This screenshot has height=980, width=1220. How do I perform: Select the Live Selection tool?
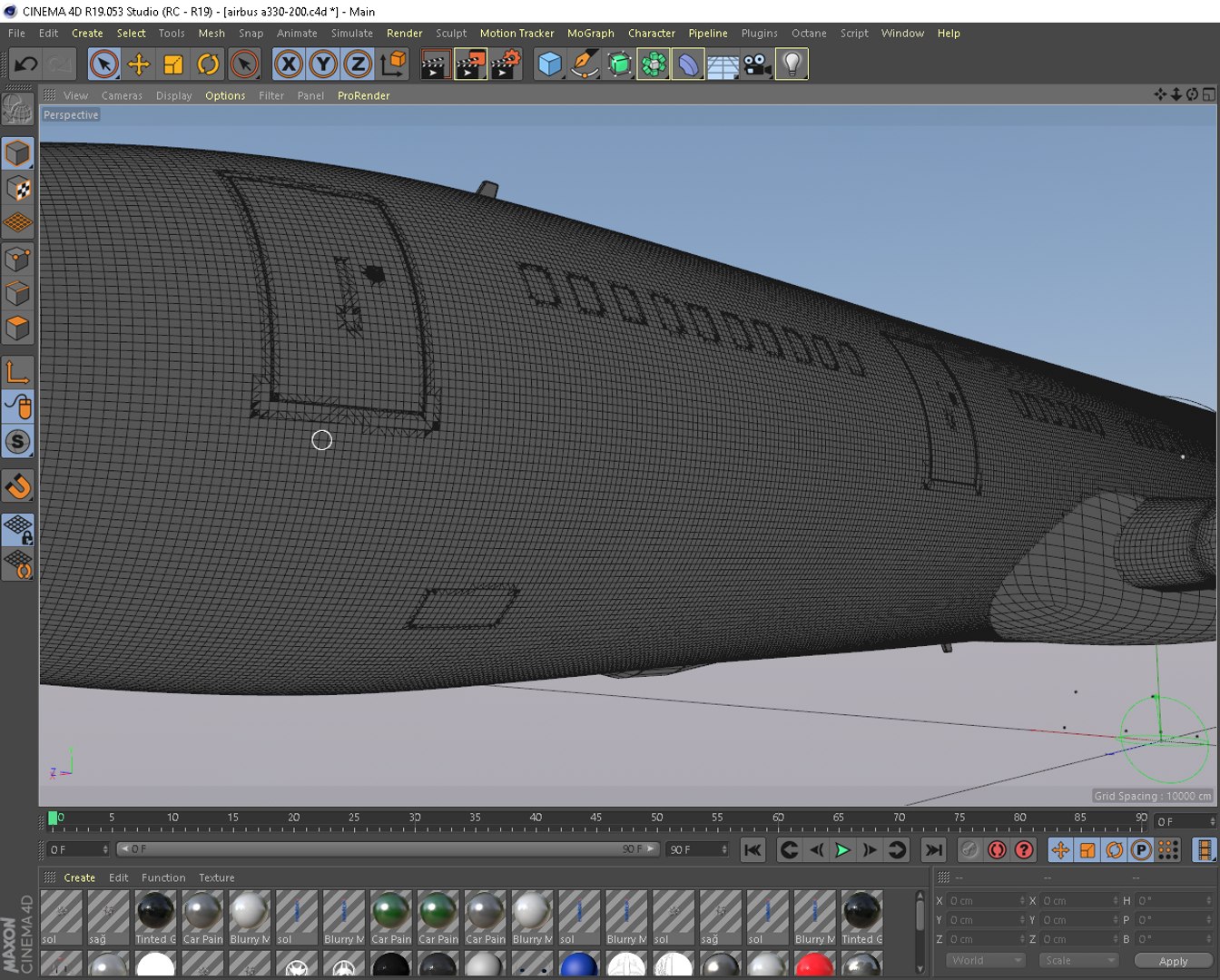point(104,64)
